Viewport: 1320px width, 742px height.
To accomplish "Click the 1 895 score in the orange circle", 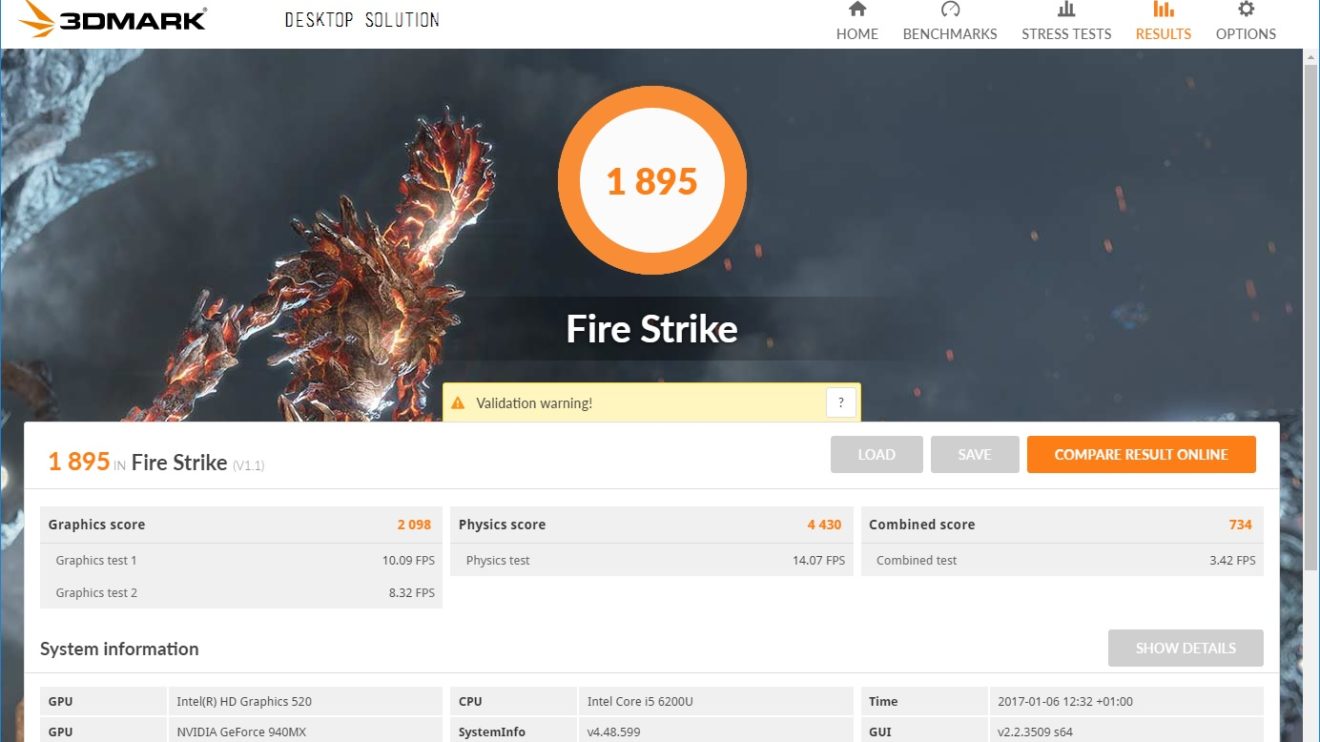I will 652,181.
